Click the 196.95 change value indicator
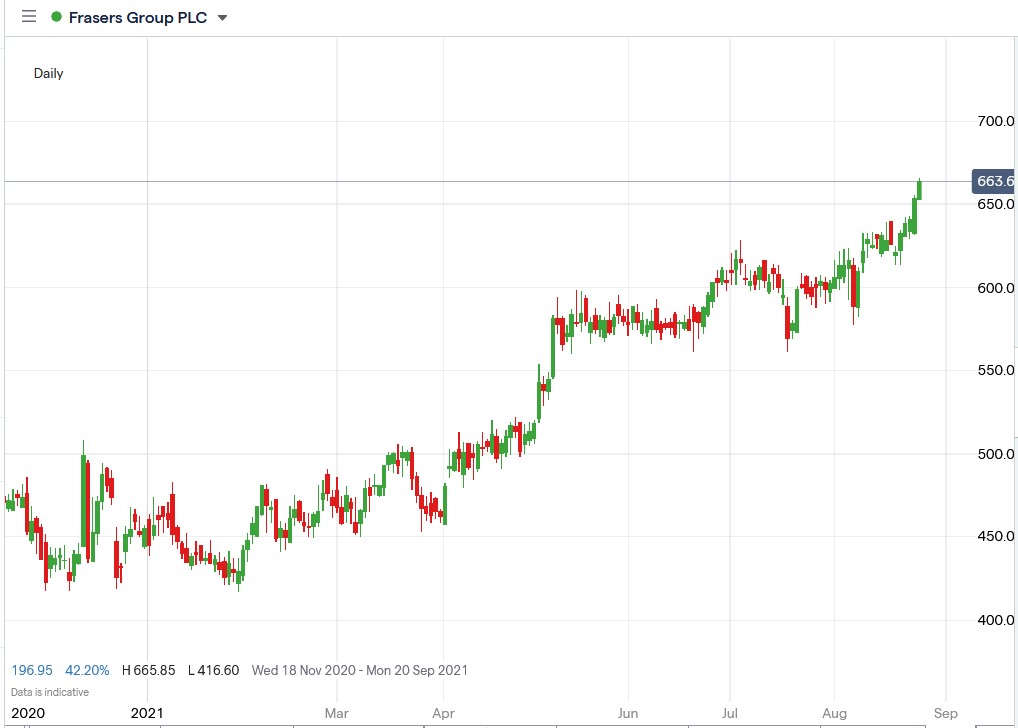Viewport: 1018px width, 728px height. (x=31, y=670)
